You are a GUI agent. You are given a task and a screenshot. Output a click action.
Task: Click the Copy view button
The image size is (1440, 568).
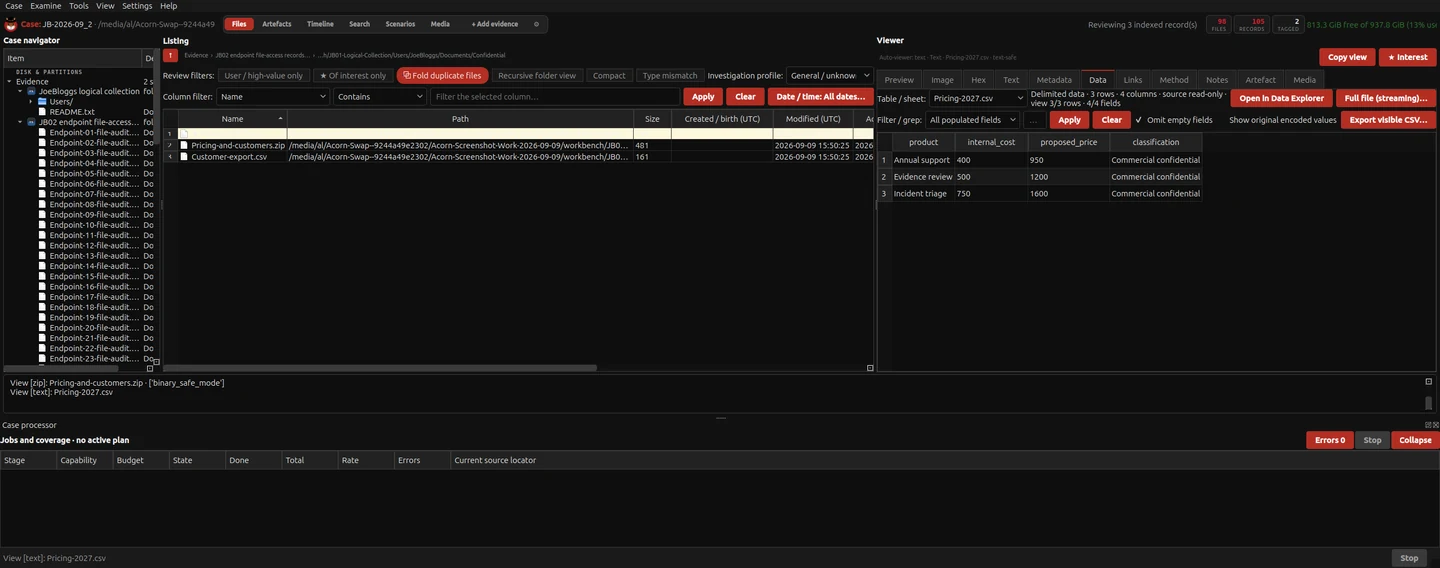coord(1347,57)
